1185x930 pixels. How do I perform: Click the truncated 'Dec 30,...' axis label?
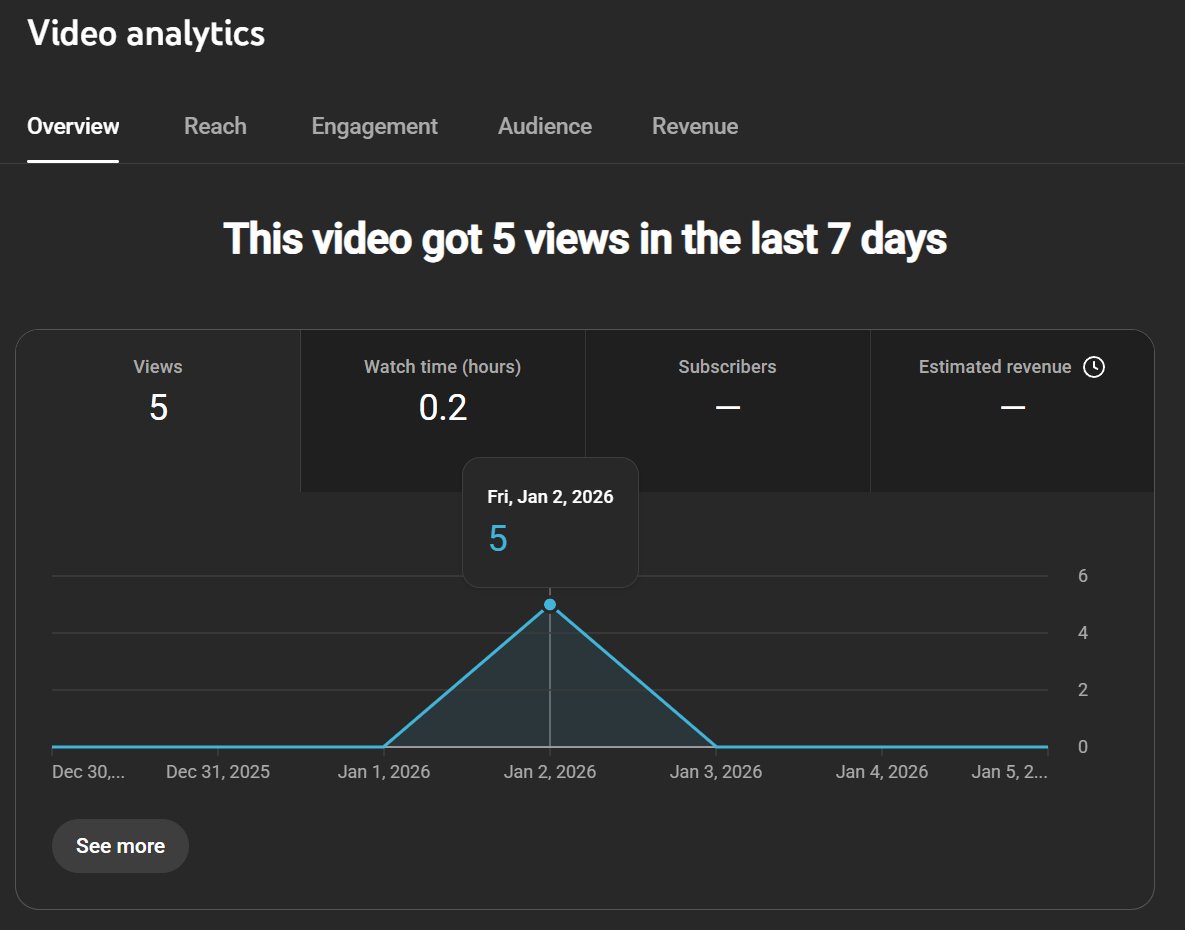coord(88,771)
